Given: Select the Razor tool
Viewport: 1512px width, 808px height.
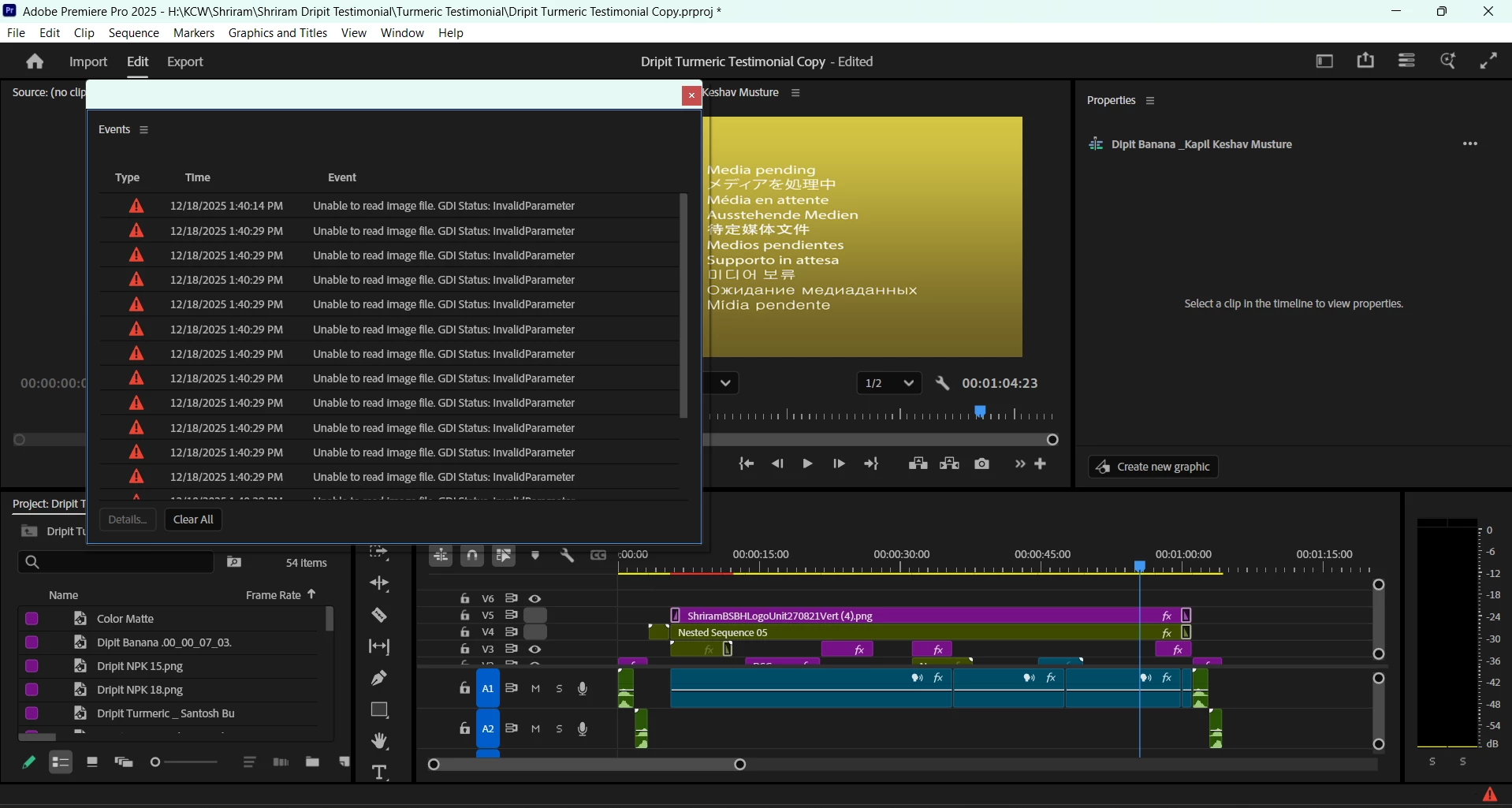Looking at the screenshot, I should [379, 615].
